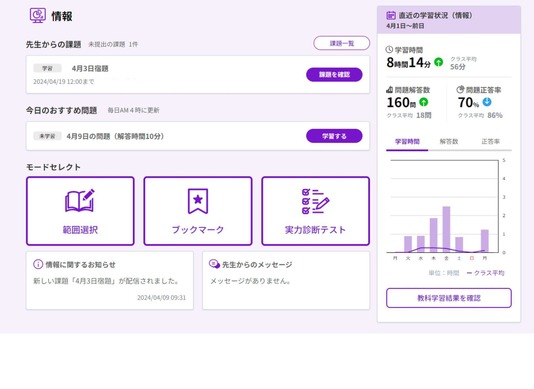
Task: Select the 学習時間 chart tab
Action: pyautogui.click(x=407, y=142)
